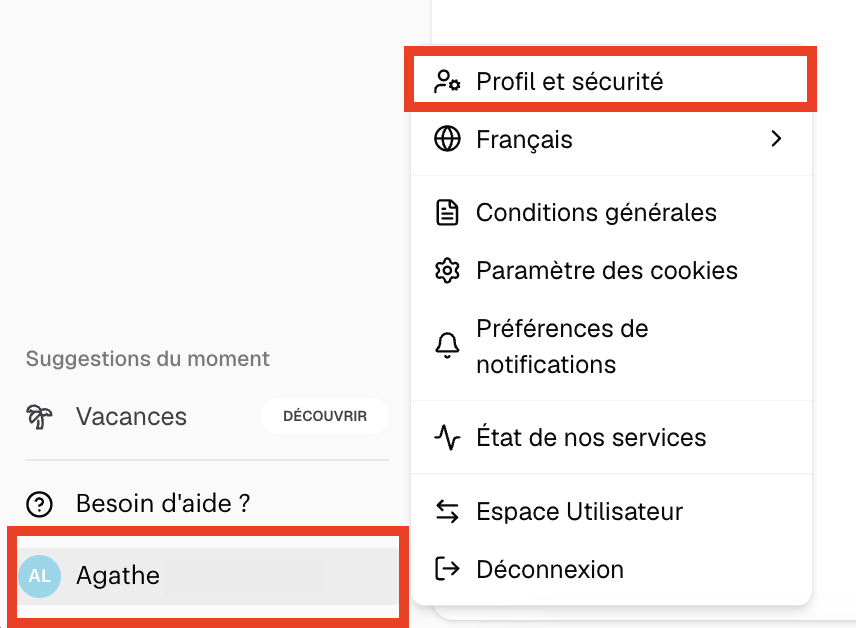The image size is (856, 628).
Task: Expand the Français language submenu chevron
Action: click(x=776, y=139)
